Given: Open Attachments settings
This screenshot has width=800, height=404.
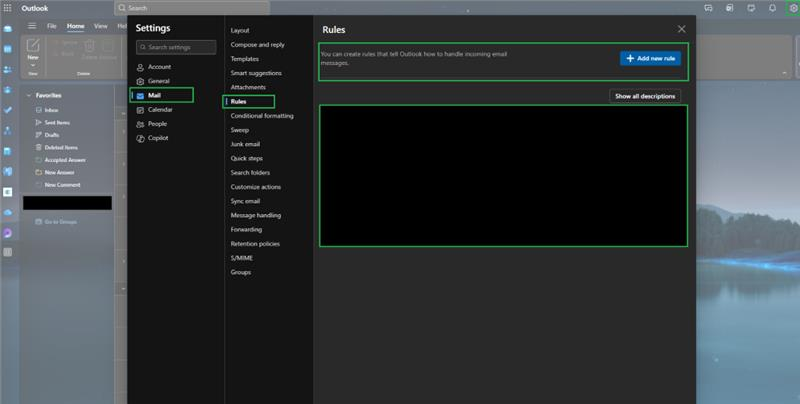Looking at the screenshot, I should pyautogui.click(x=248, y=87).
